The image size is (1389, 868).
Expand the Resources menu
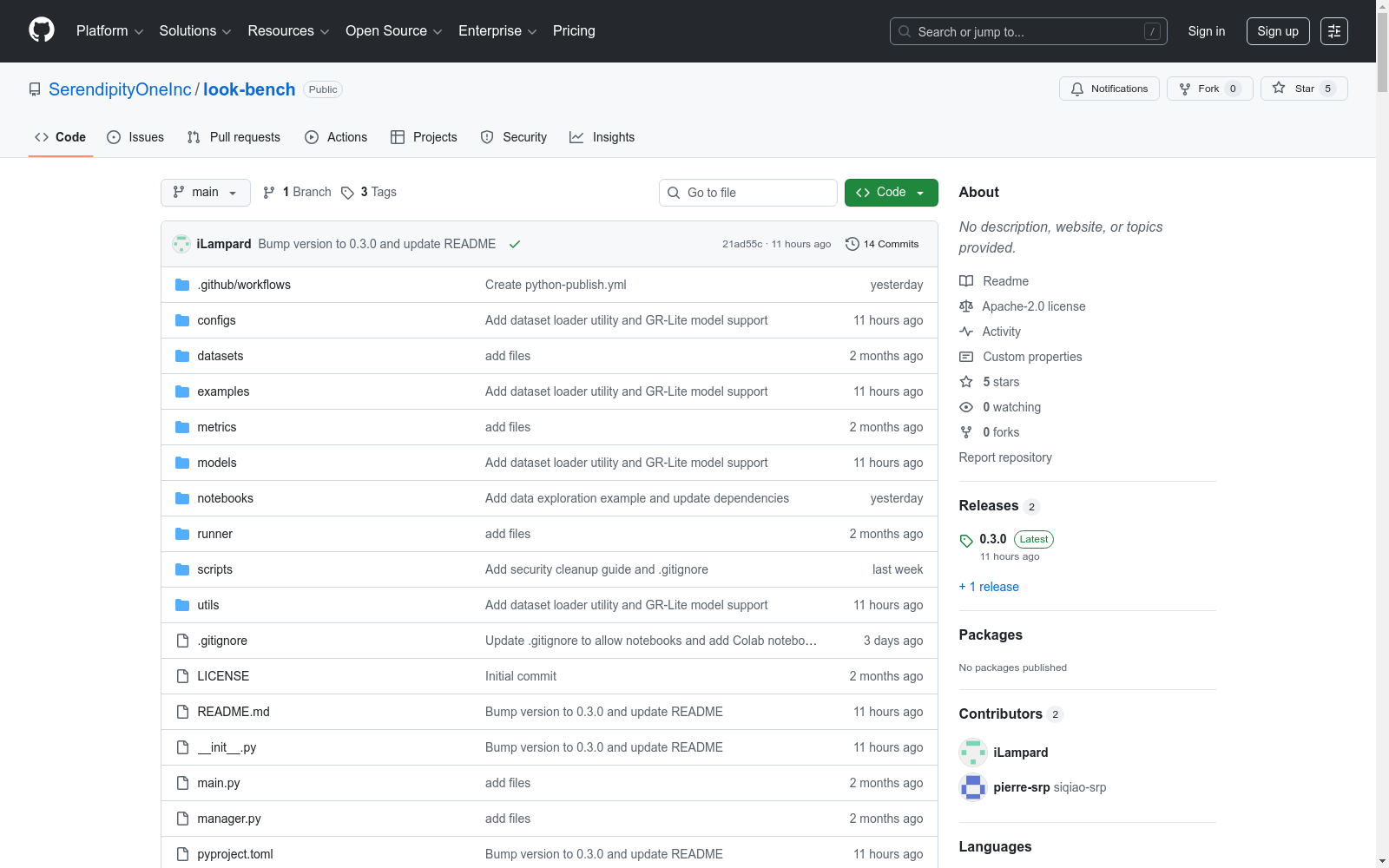(288, 31)
